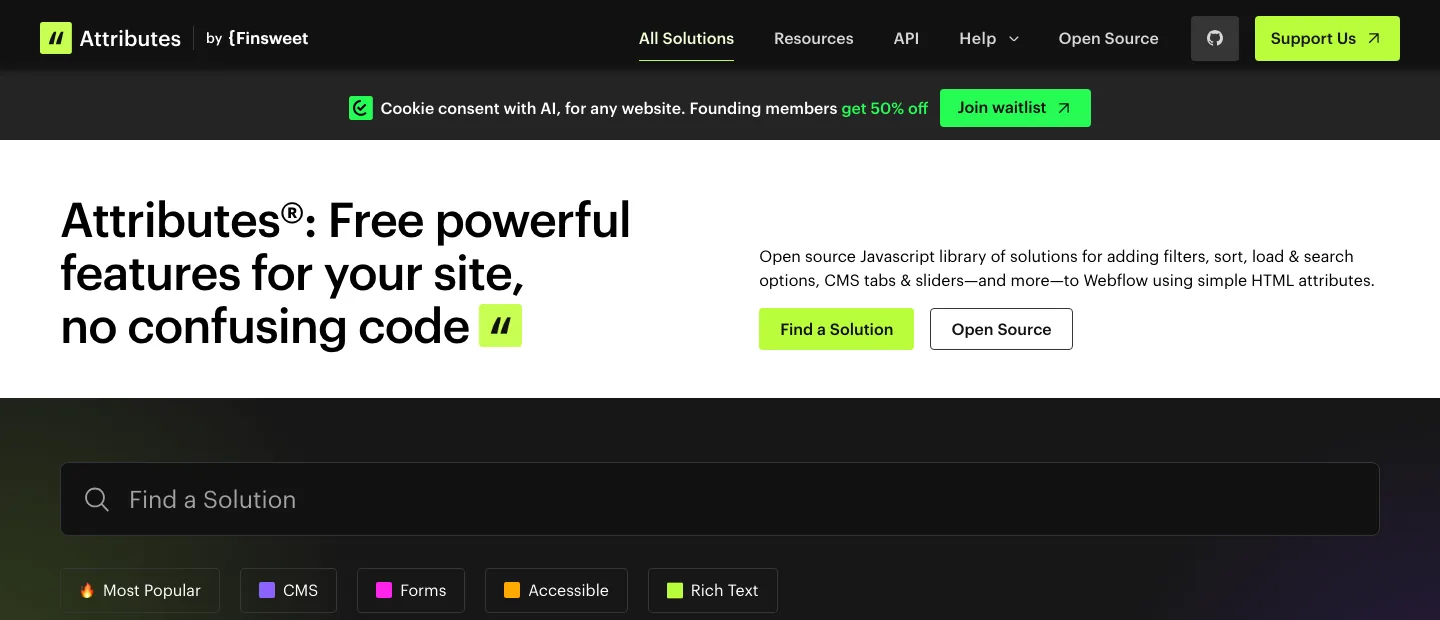This screenshot has width=1440, height=620.
Task: Click the Support Us button
Action: [1327, 38]
